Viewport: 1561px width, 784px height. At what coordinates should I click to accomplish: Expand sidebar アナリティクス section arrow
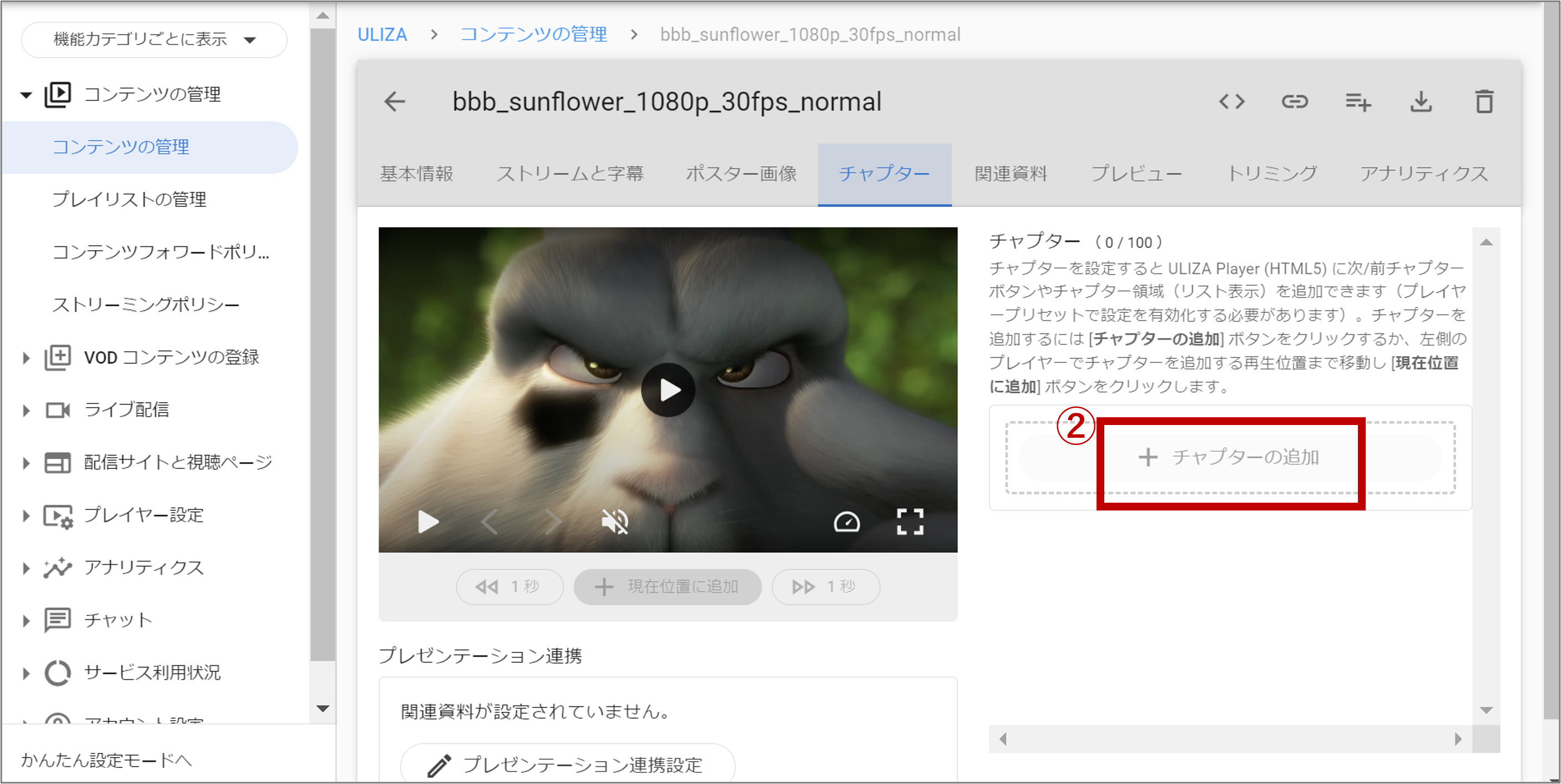pos(26,568)
